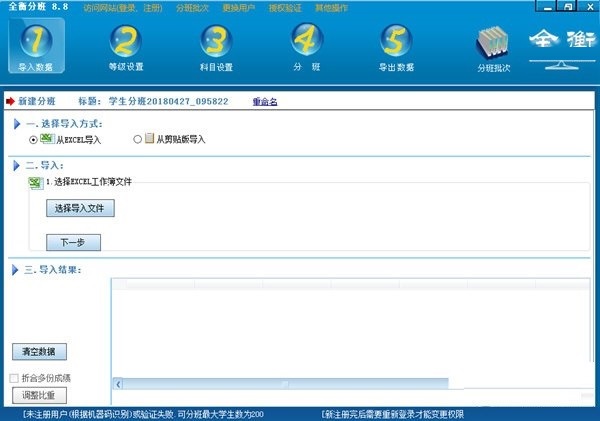The height and width of the screenshot is (421, 600).
Task: Click 选择导入文件 button
Action: [x=80, y=209]
